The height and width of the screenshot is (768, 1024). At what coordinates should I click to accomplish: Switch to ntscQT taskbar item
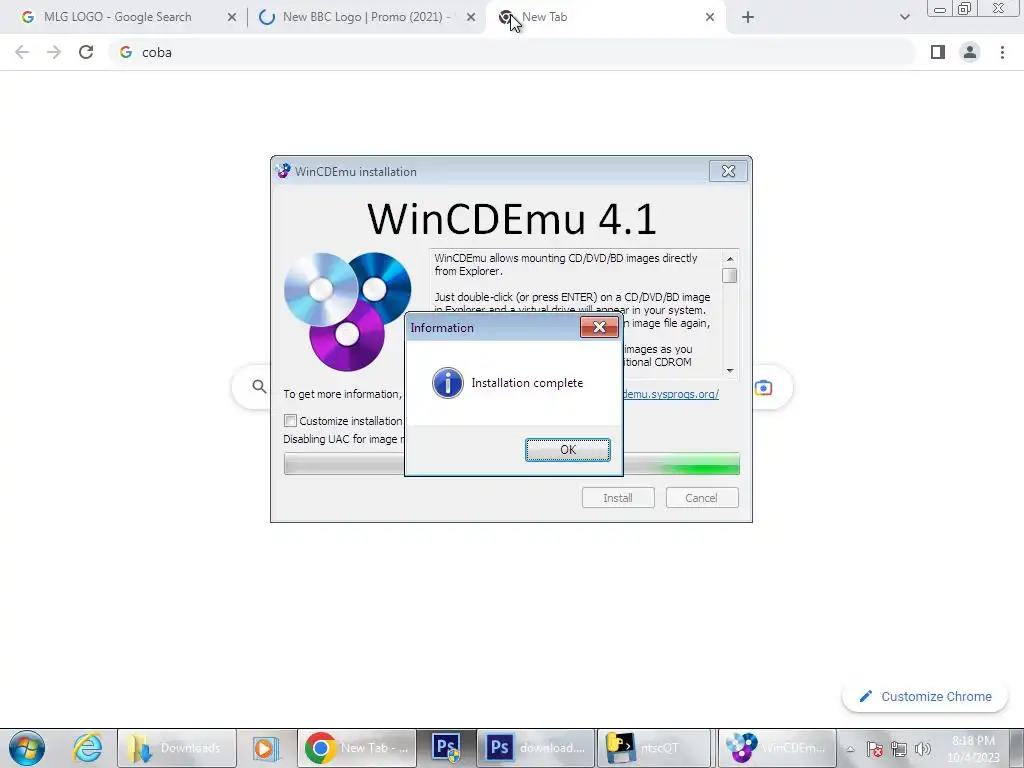(x=654, y=748)
